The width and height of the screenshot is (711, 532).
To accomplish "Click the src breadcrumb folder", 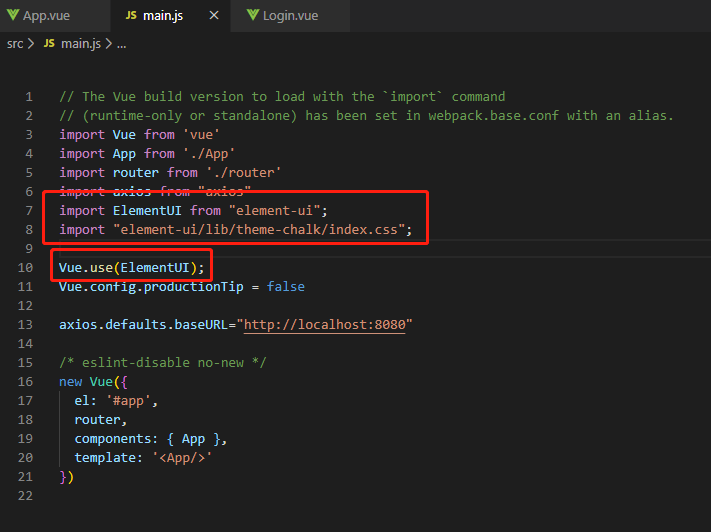I will click(x=15, y=44).
